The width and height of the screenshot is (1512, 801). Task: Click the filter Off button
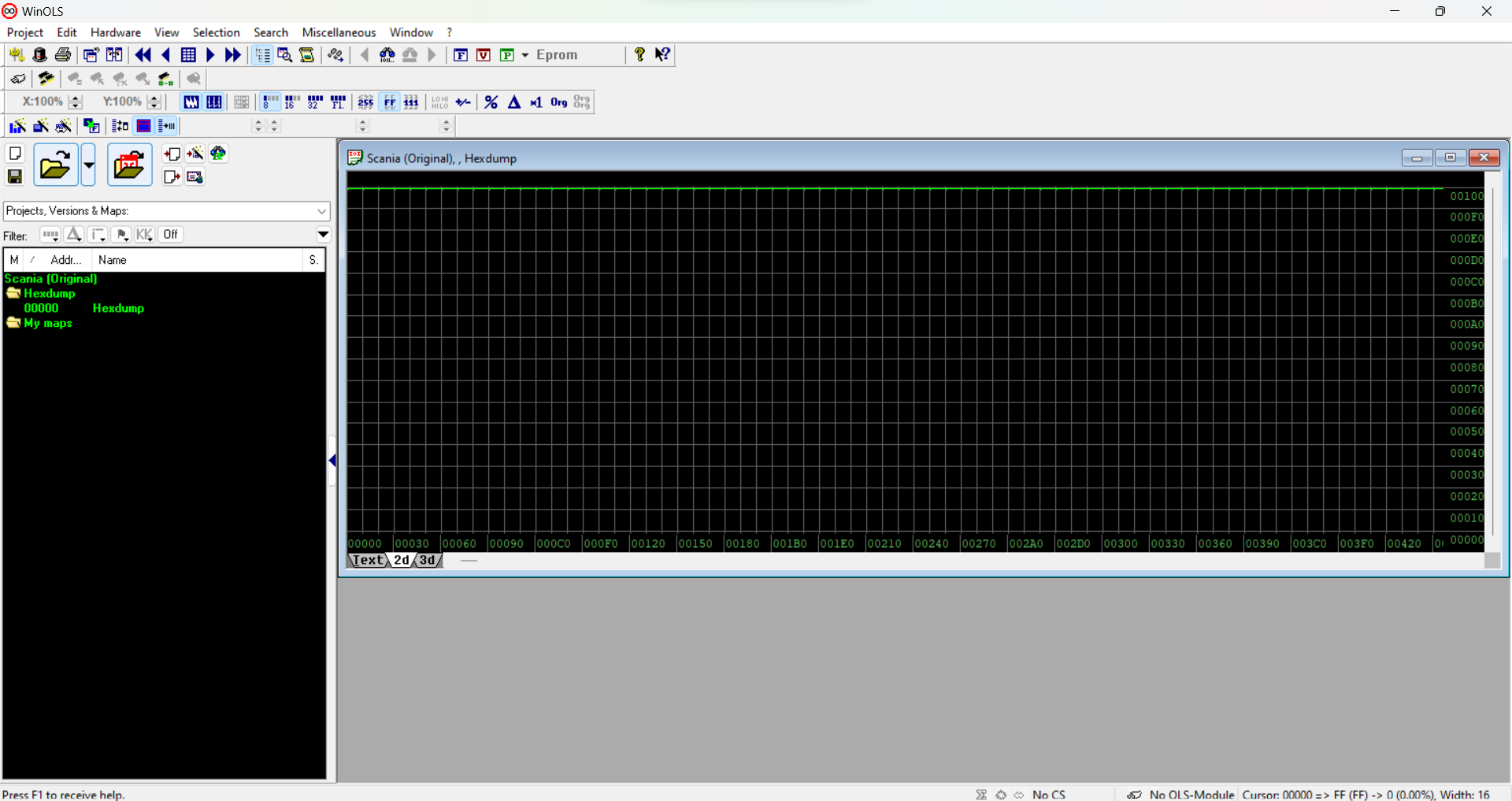170,235
